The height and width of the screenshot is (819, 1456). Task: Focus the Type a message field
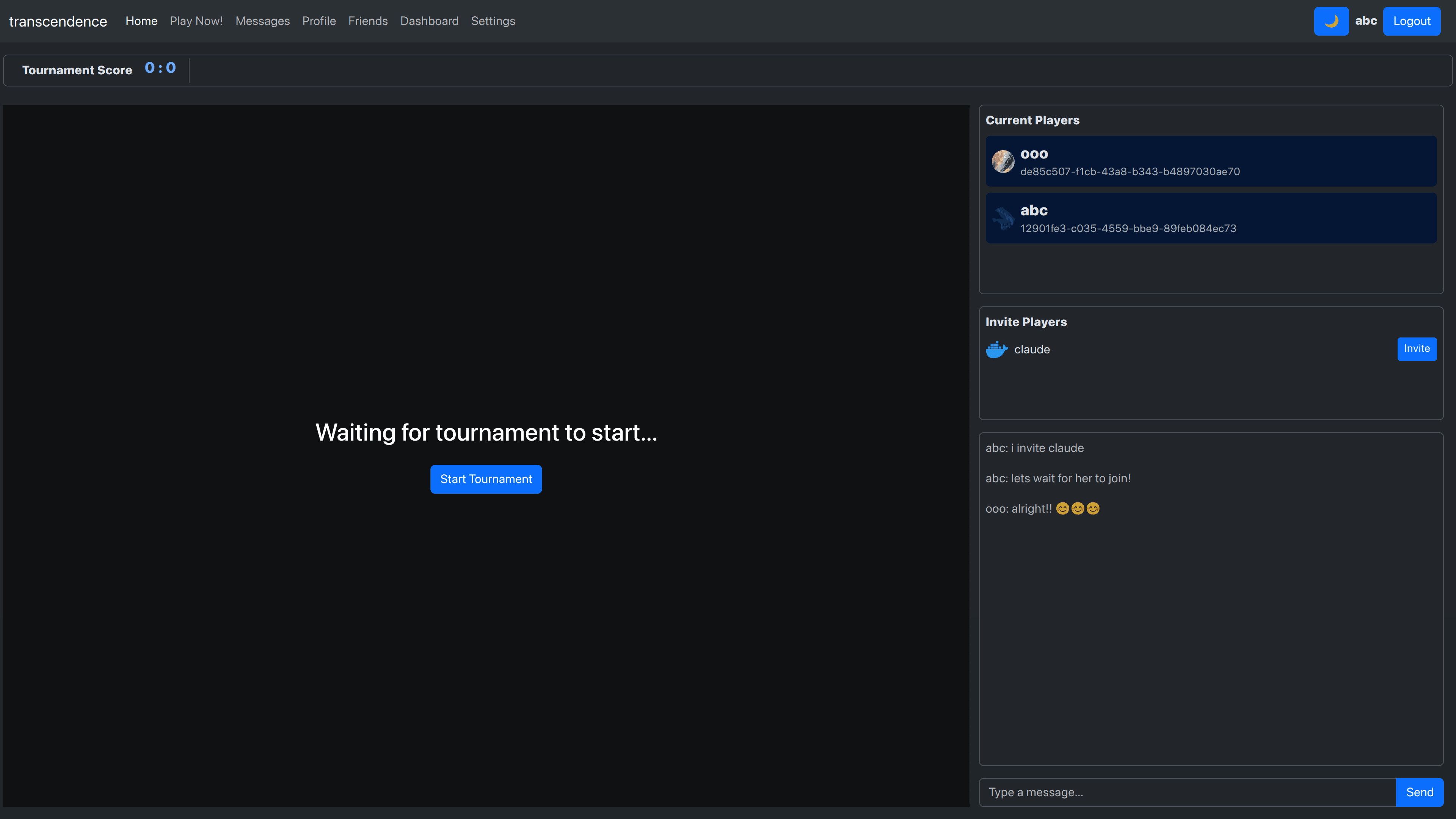1187,792
